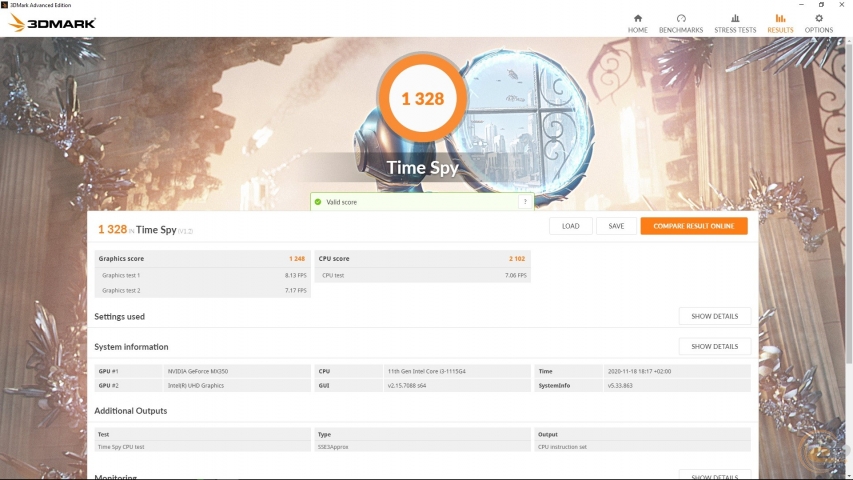Click the green valid score checkmark
This screenshot has width=853, height=480.
tap(318, 202)
